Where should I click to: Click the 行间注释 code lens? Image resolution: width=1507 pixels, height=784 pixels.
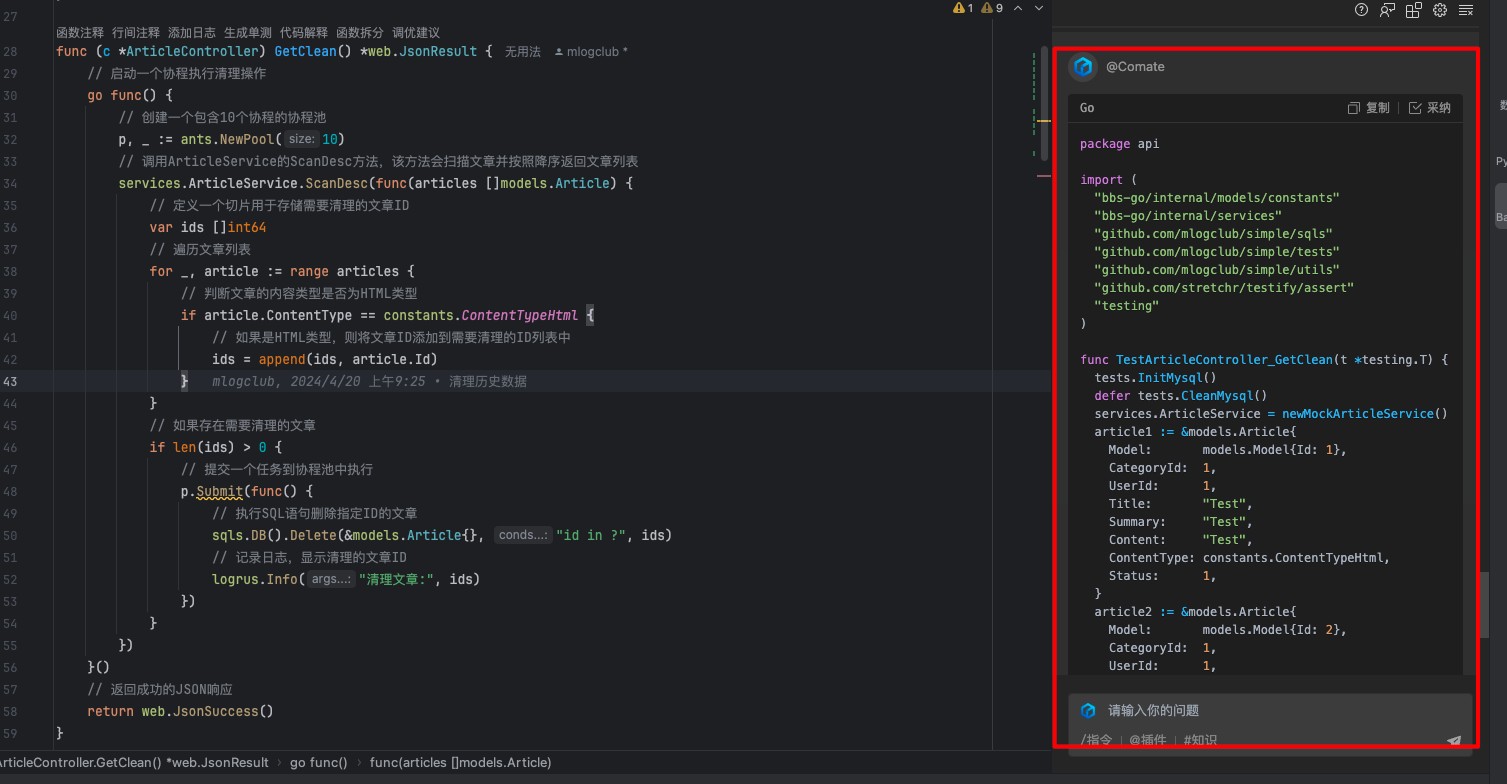point(136,33)
